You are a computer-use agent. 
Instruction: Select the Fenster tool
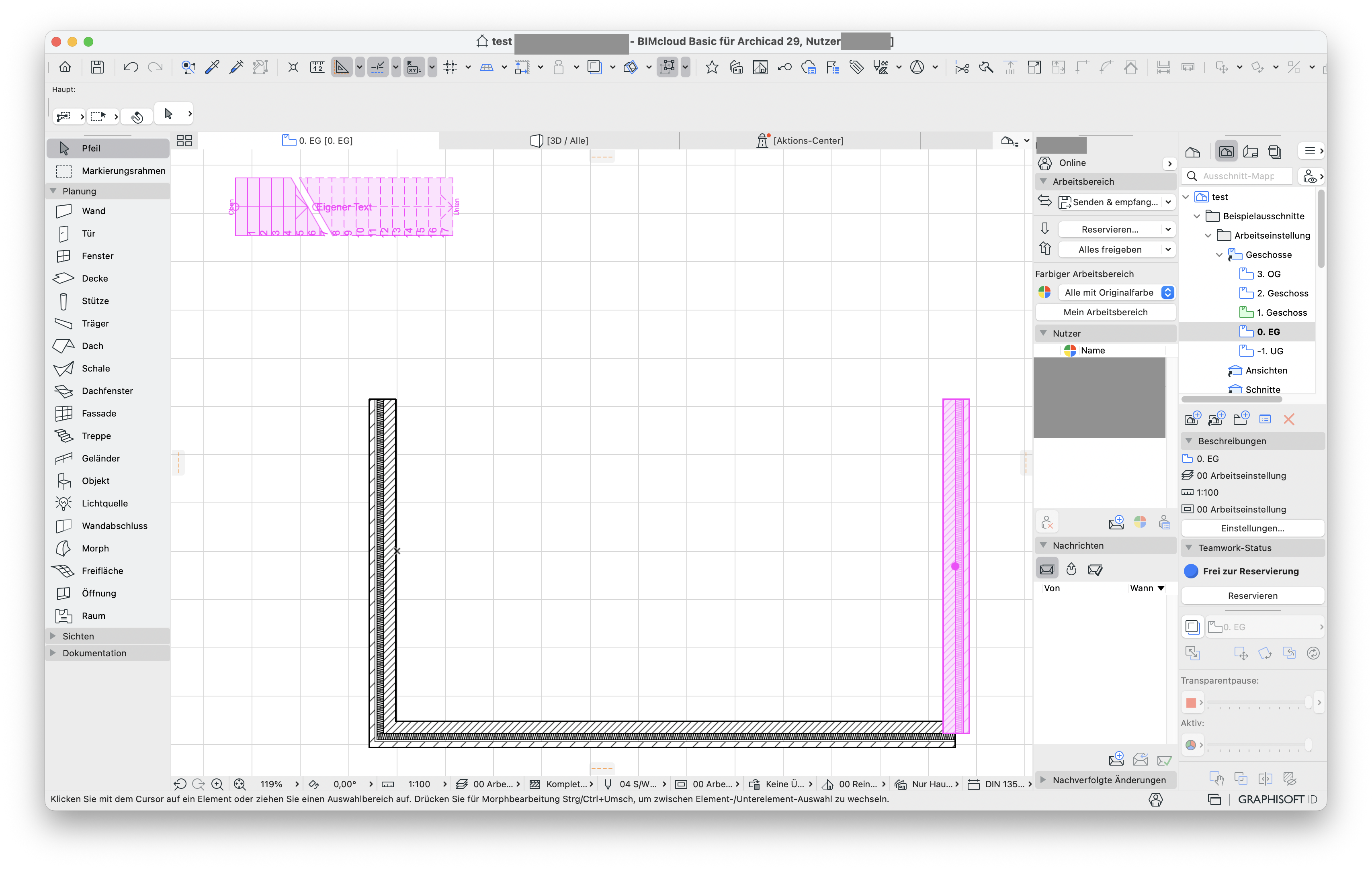point(108,255)
